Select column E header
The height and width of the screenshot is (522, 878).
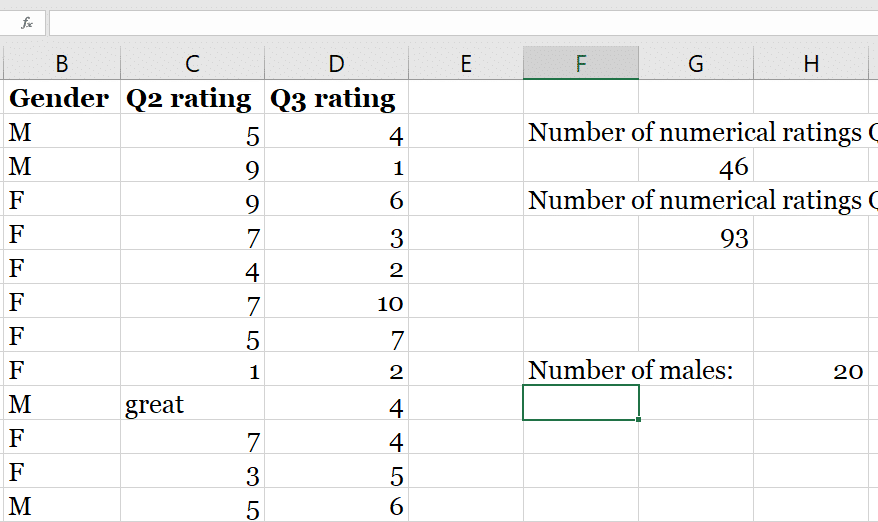point(466,63)
